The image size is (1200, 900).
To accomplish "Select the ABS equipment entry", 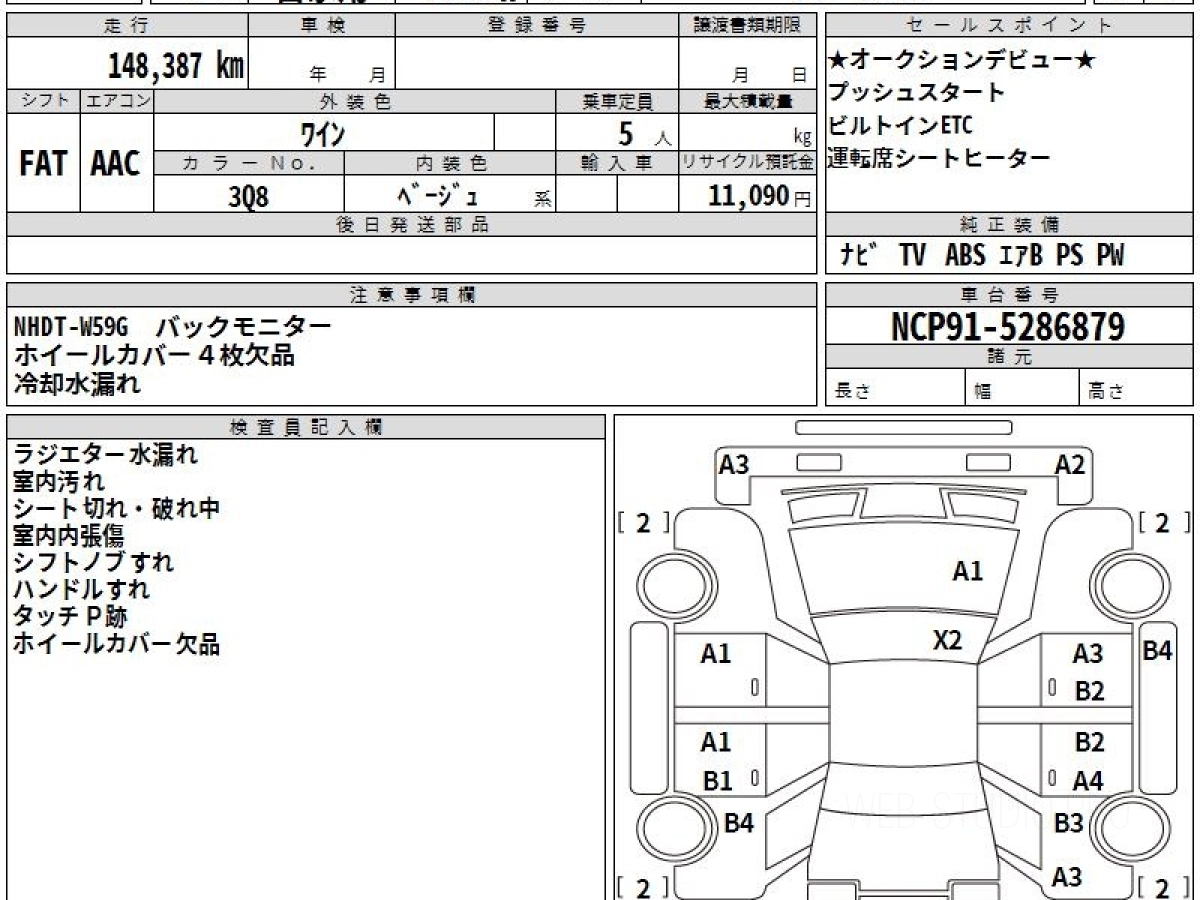I will pyautogui.click(x=965, y=256).
